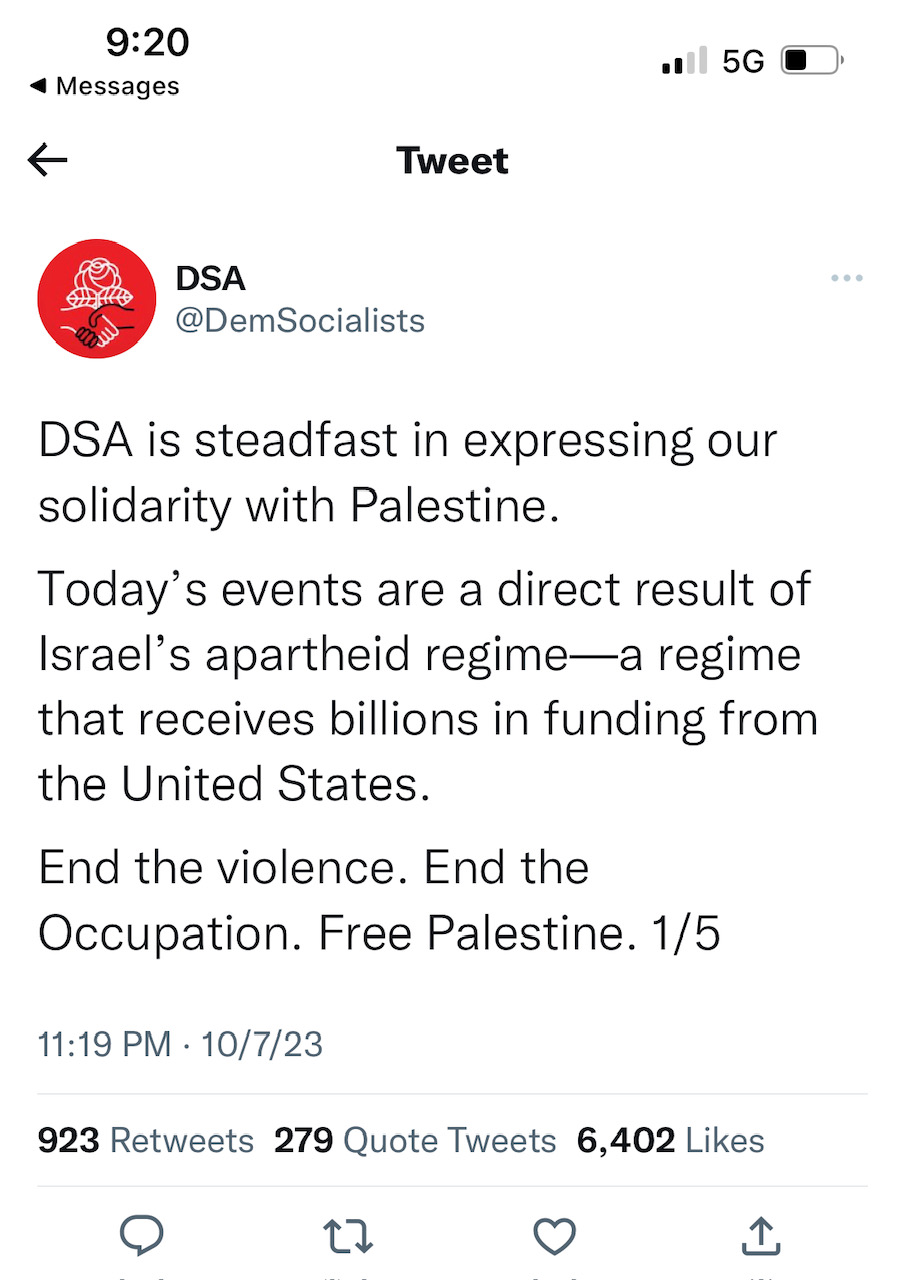Viewport: 905px width, 1280px height.
Task: Tap the retweet arrows icon
Action: point(350,1237)
